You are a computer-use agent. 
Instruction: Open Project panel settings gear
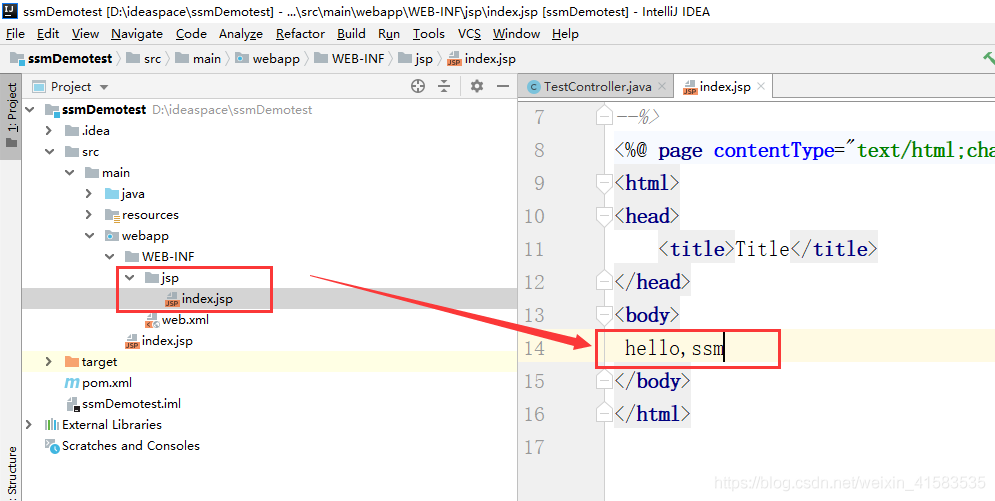[477, 87]
